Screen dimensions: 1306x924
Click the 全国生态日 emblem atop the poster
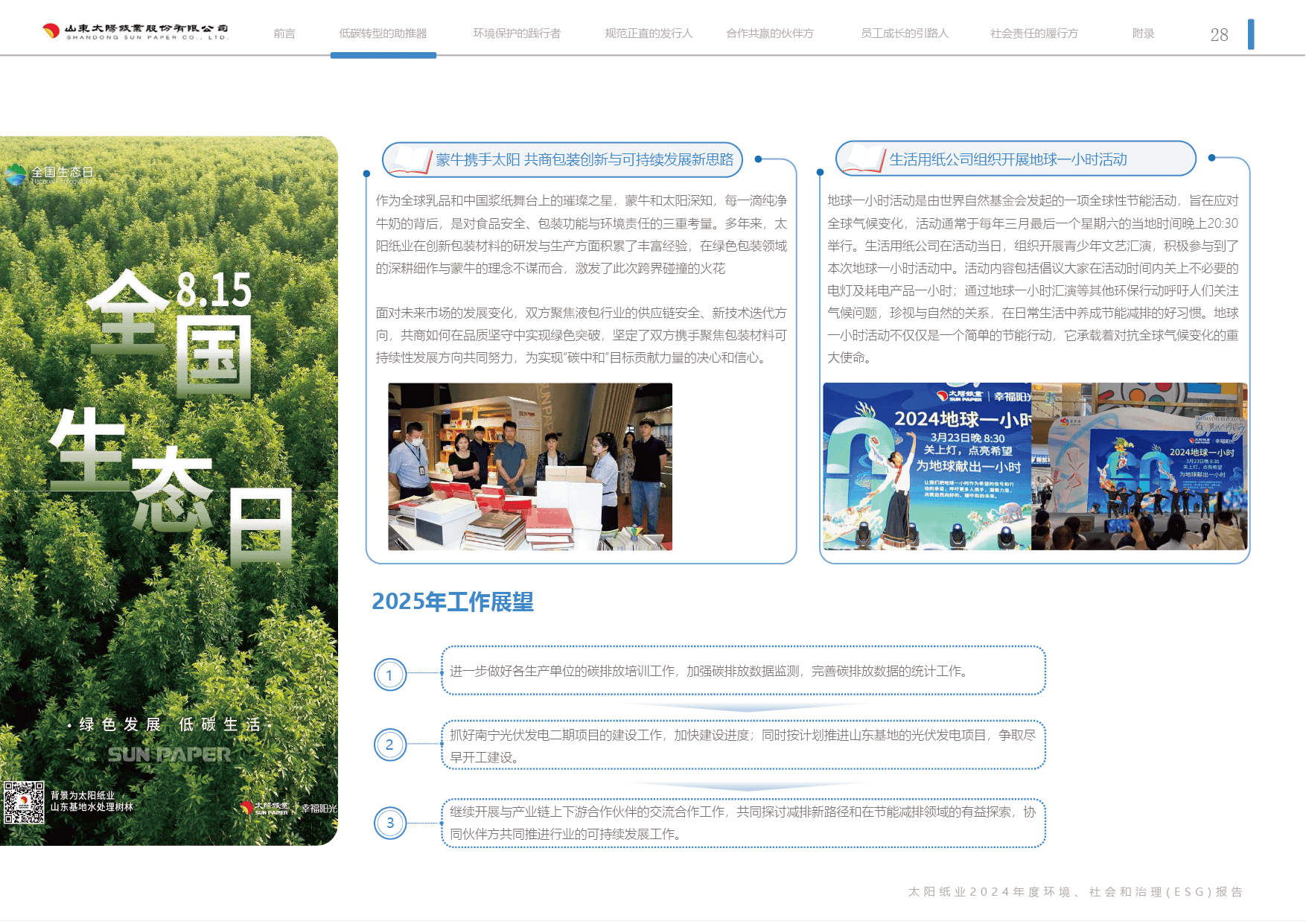pyautogui.click(x=16, y=174)
